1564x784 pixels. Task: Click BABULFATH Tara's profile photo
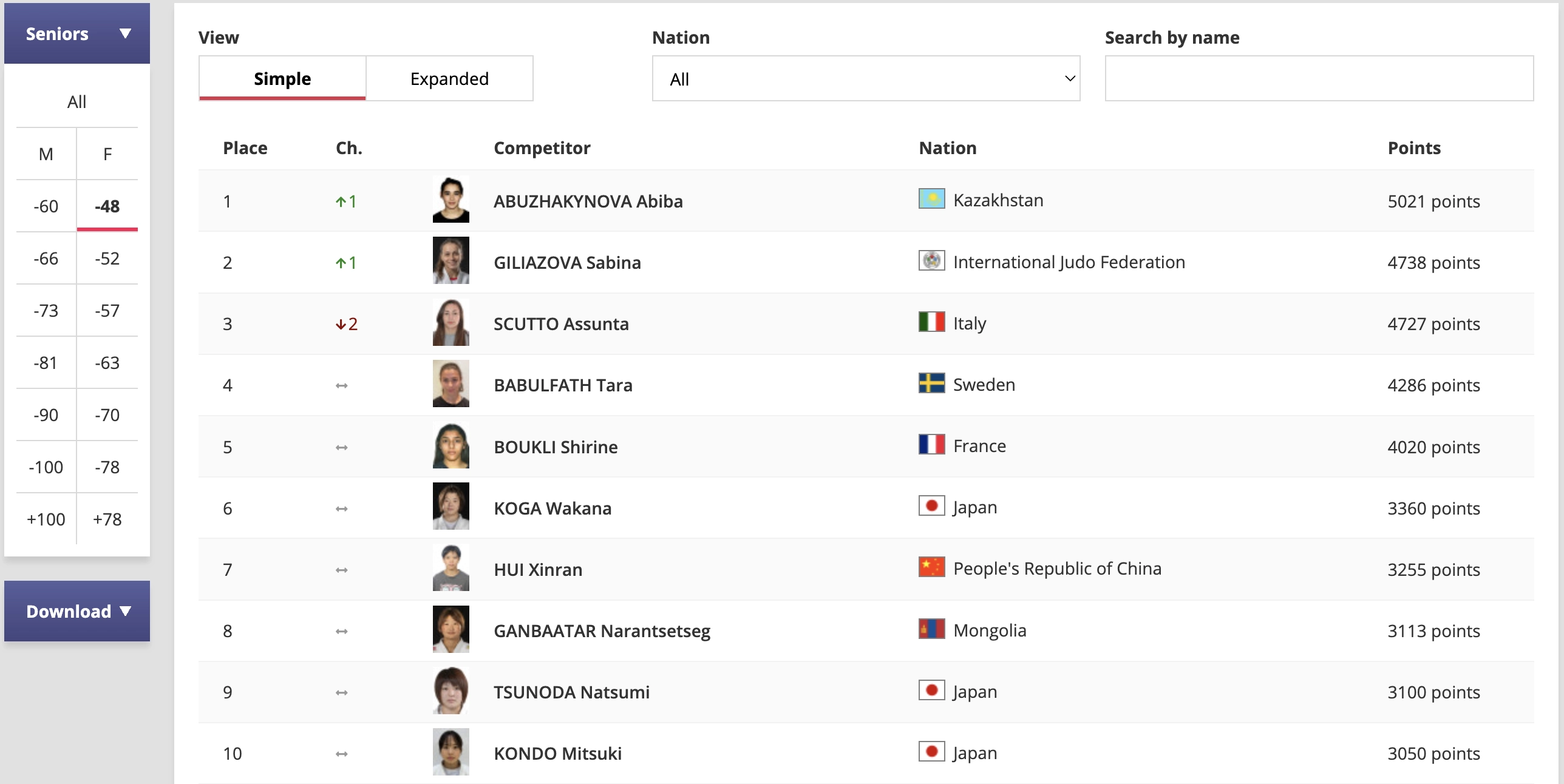click(x=450, y=384)
